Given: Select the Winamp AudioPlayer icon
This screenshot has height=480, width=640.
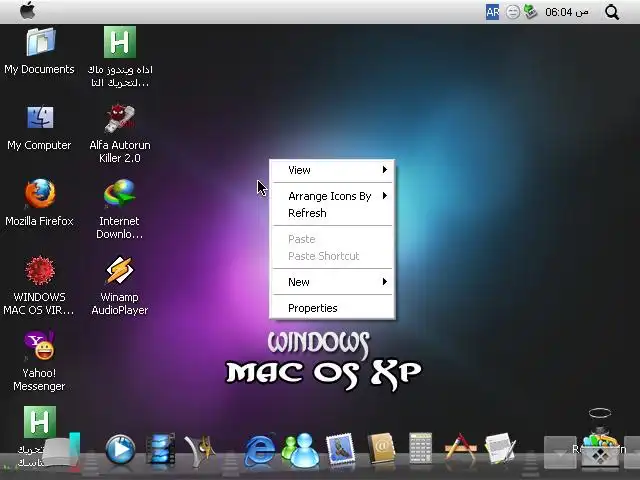Looking at the screenshot, I should (x=120, y=285).
